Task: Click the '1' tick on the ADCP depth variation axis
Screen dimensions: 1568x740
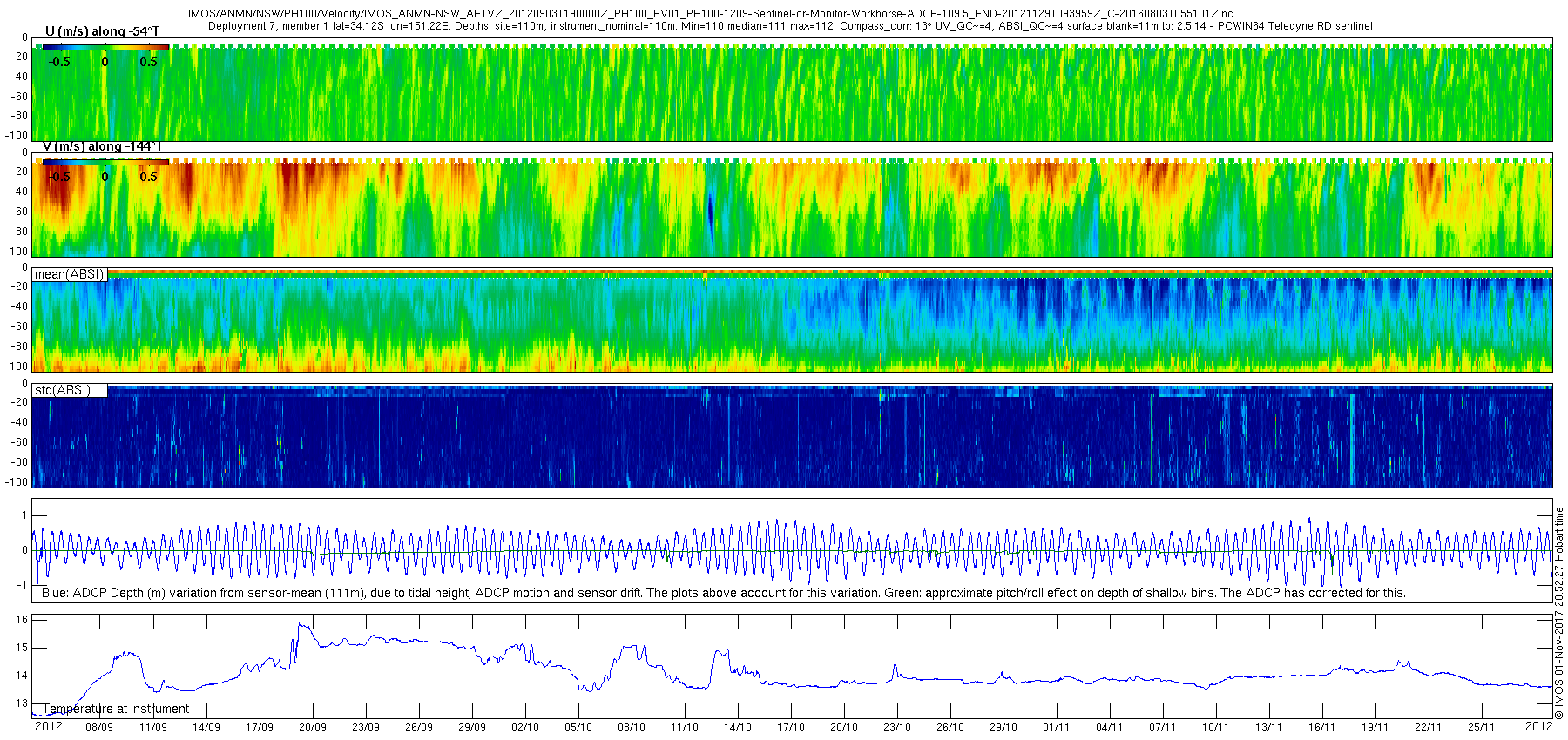Action: pos(24,515)
